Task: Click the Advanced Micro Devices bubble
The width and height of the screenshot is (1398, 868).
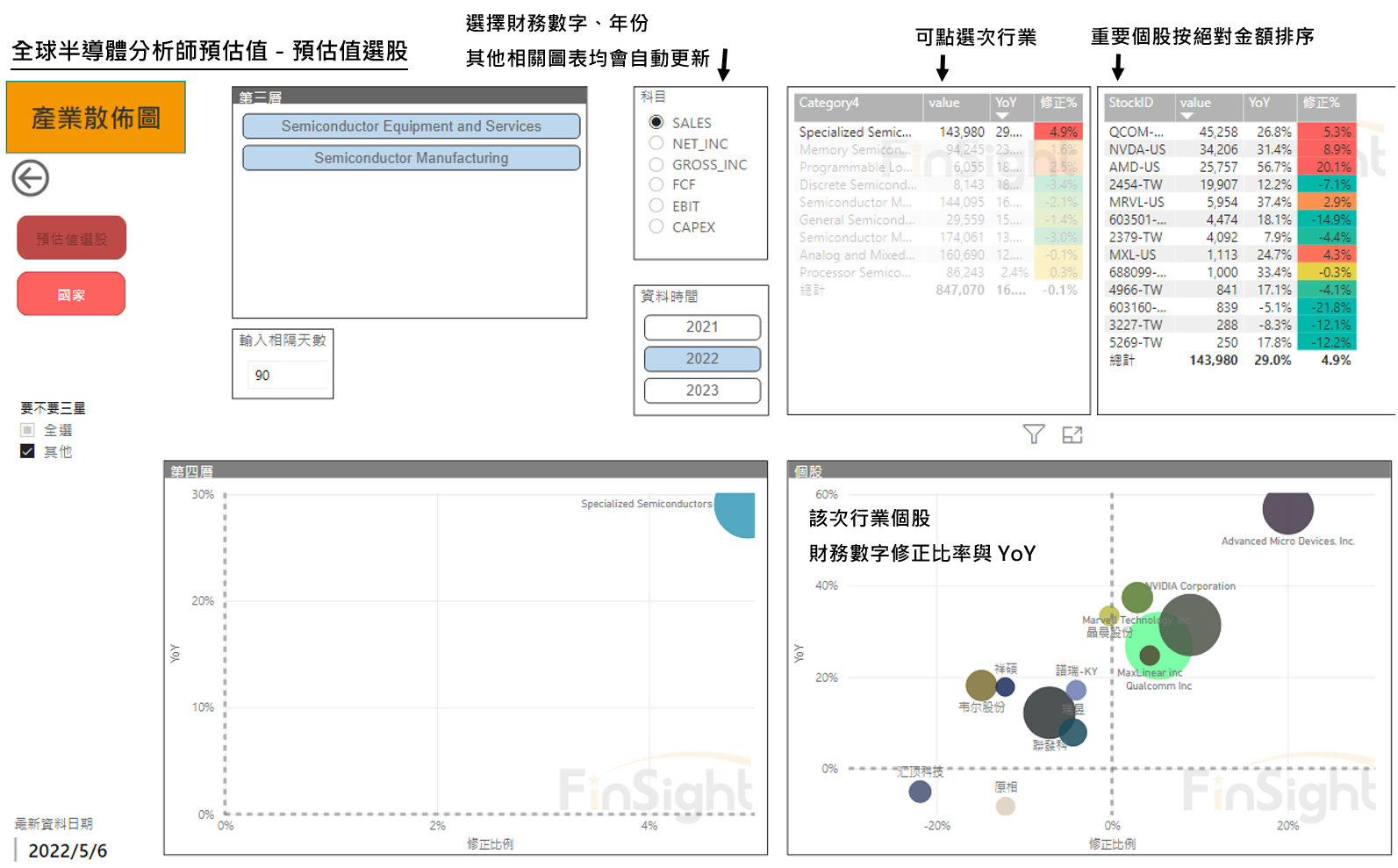Action: pyautogui.click(x=1287, y=510)
